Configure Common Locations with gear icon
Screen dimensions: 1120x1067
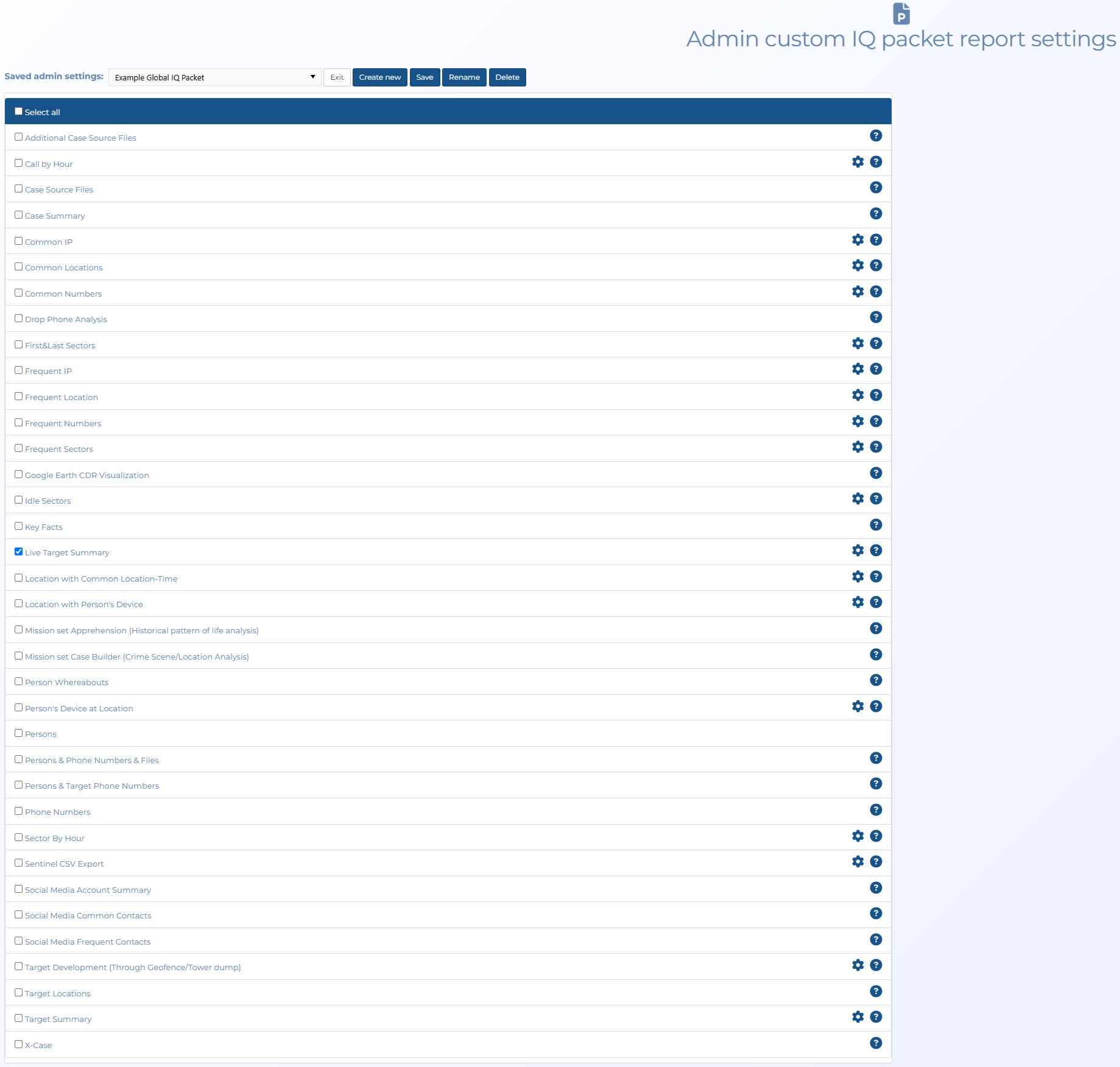(858, 266)
